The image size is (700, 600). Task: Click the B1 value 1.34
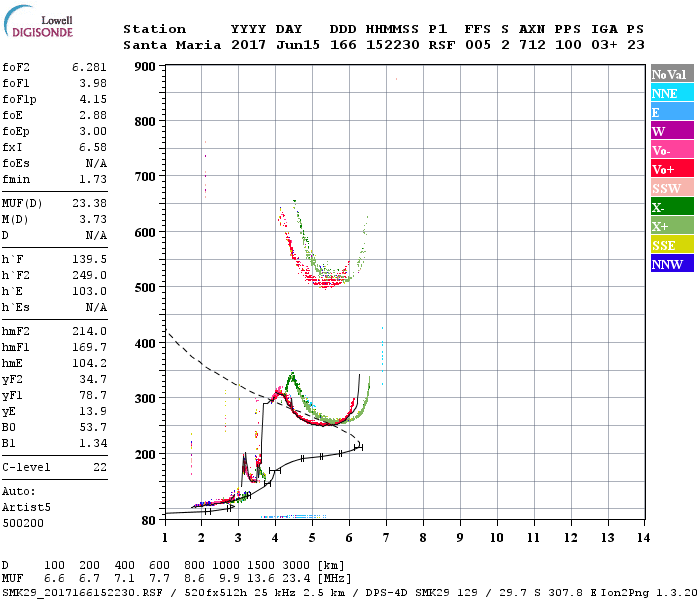click(93, 444)
